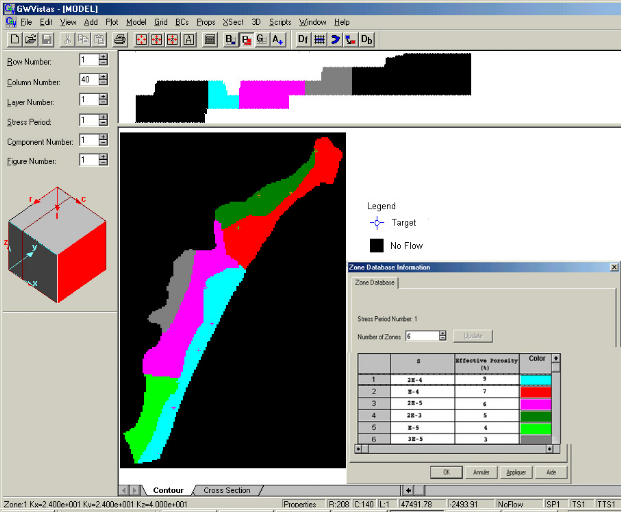
Task: Click the Open file folder icon
Action: coord(30,39)
